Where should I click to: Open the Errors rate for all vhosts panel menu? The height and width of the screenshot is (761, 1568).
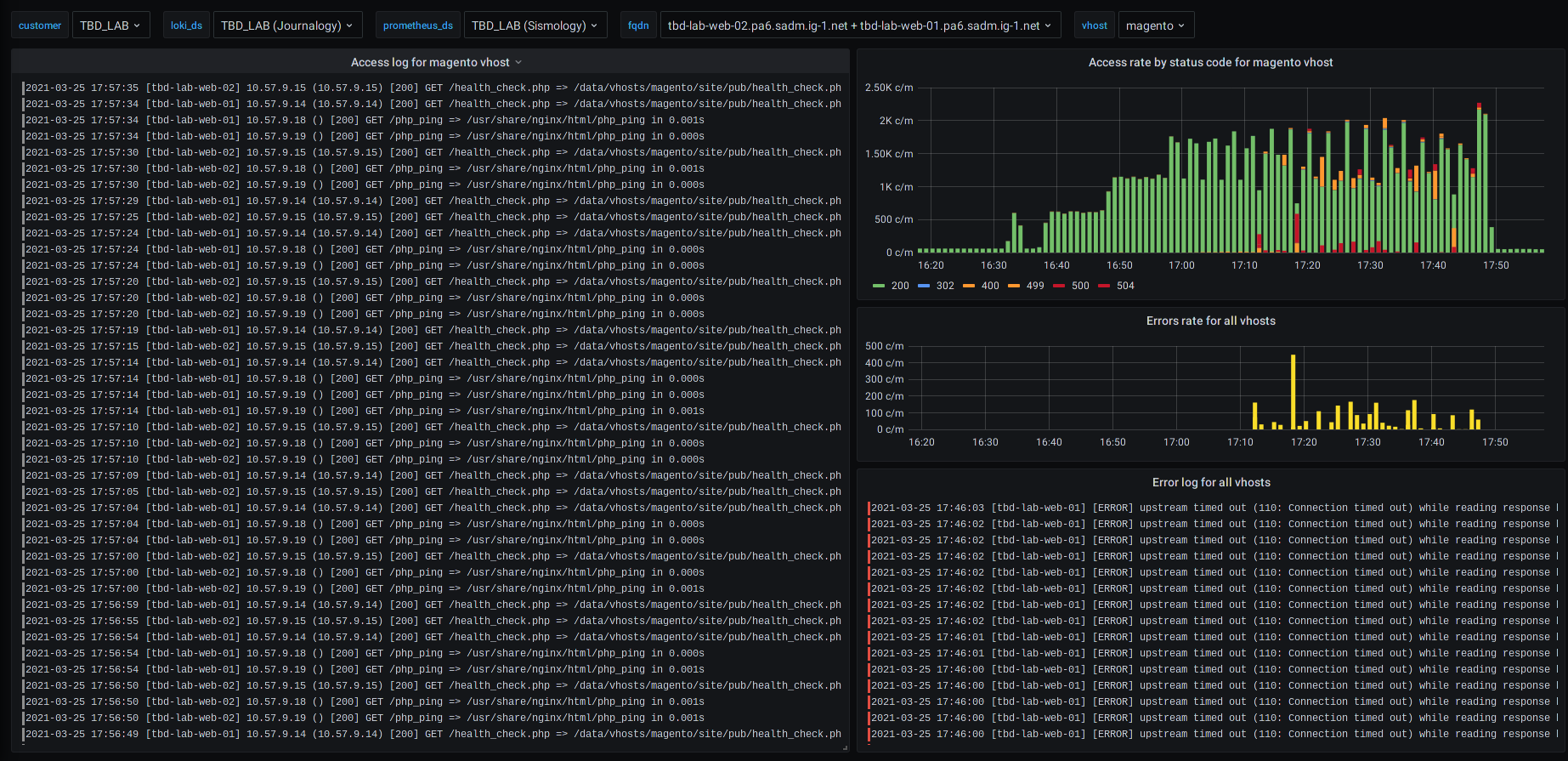(1210, 321)
